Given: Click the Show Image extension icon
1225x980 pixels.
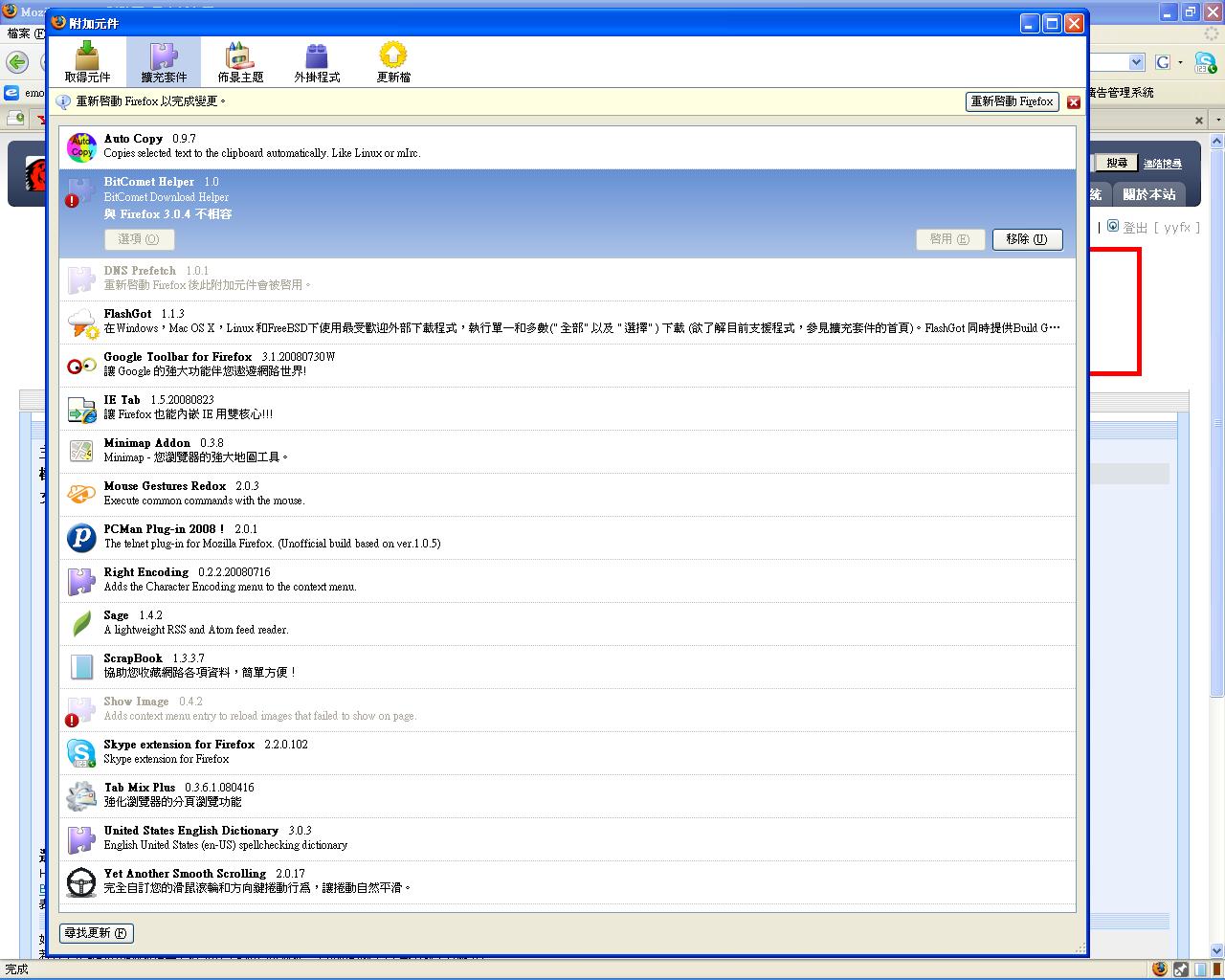Looking at the screenshot, I should [81, 709].
